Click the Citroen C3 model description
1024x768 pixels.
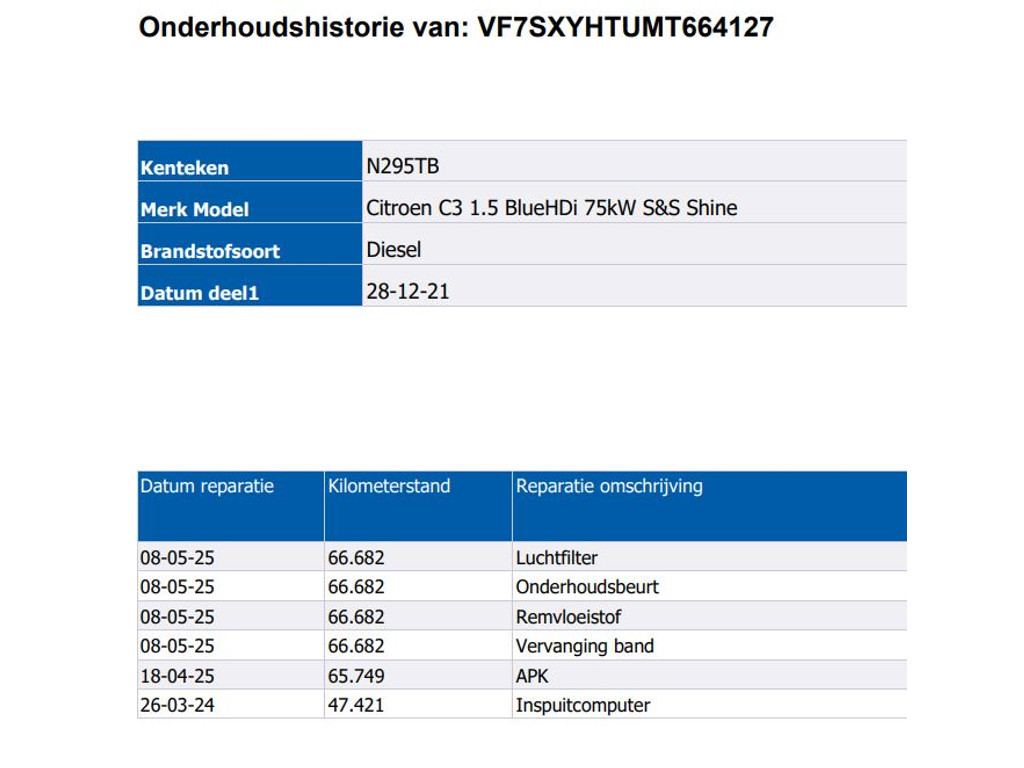pos(552,208)
